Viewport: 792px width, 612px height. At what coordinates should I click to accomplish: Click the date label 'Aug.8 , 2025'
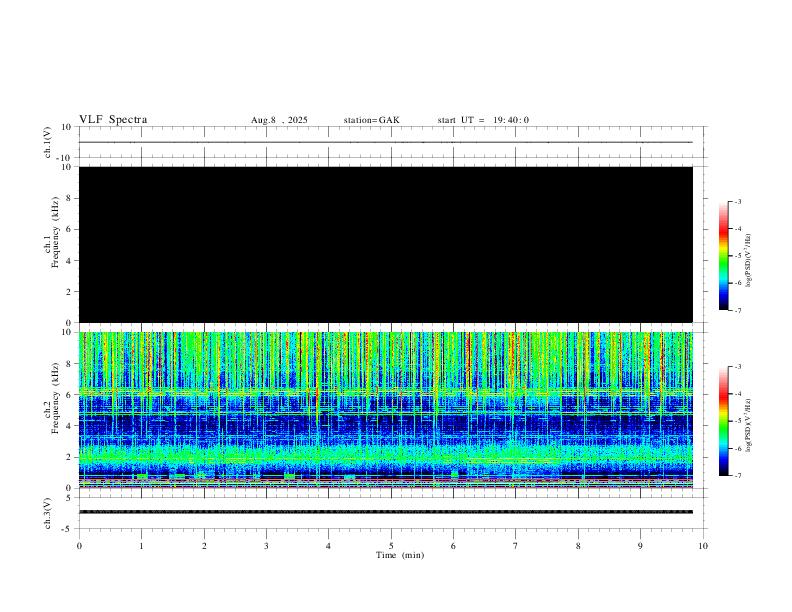tap(279, 120)
